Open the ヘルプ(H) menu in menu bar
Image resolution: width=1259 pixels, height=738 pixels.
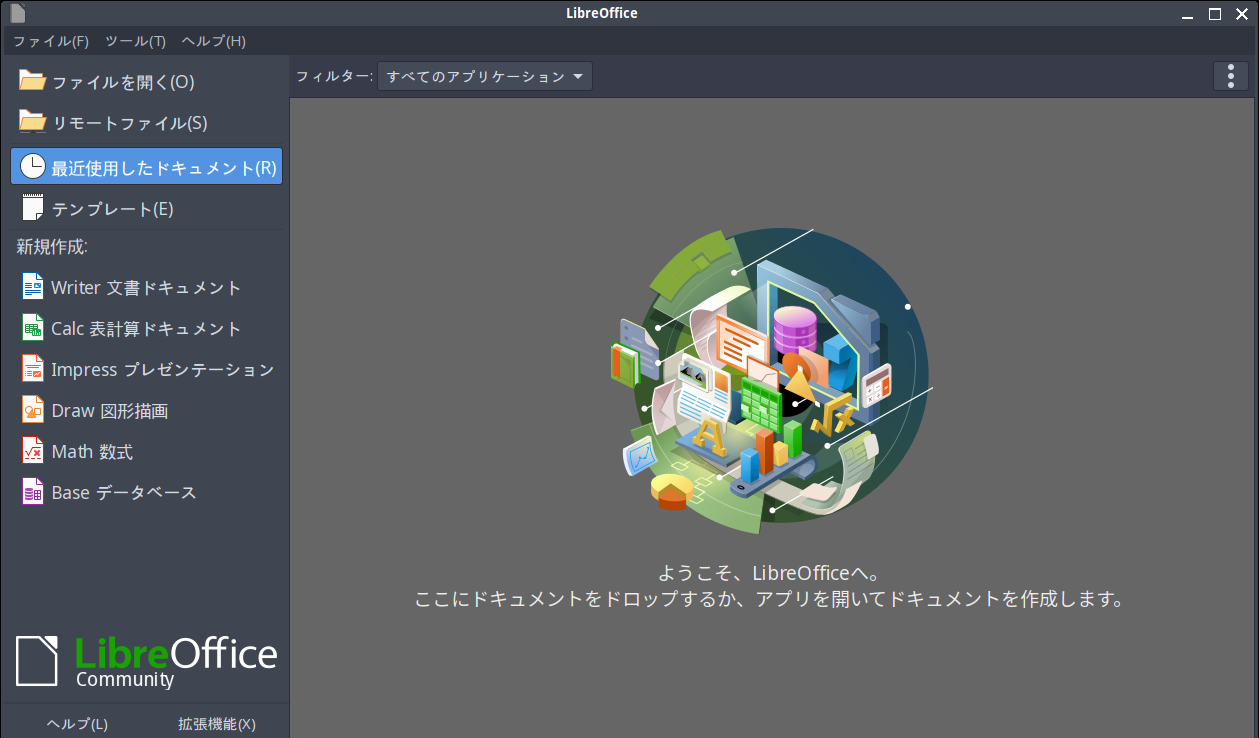click(x=213, y=41)
